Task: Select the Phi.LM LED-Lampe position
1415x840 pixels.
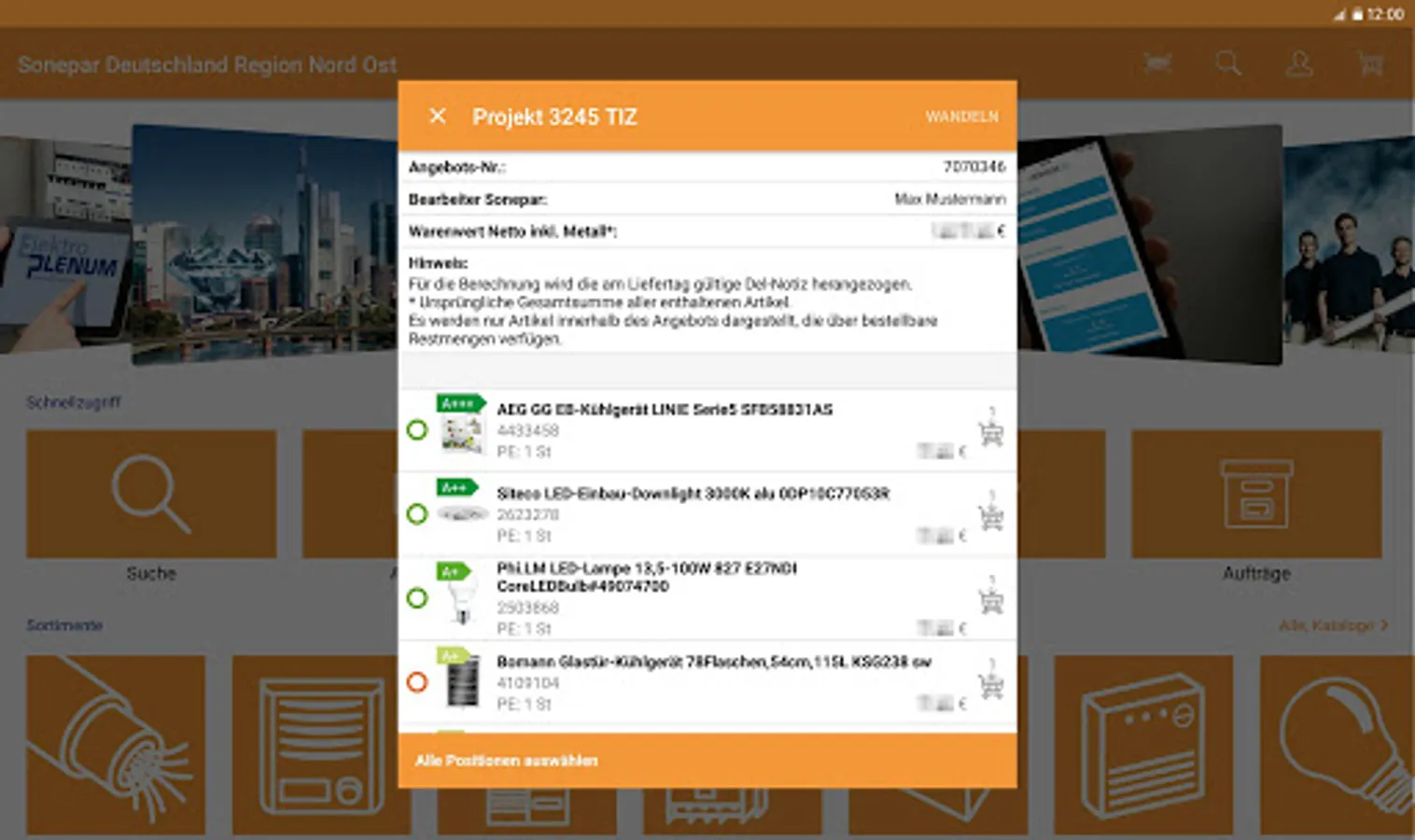Action: (417, 598)
